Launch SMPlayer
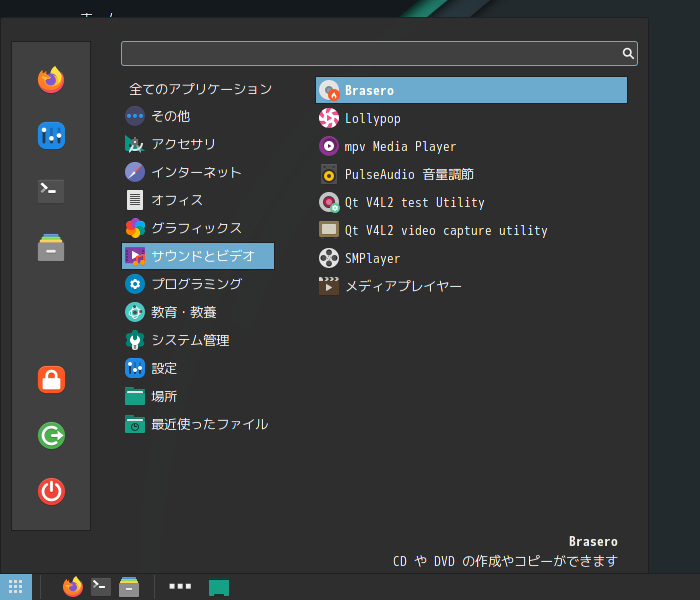Screen dimensions: 700x600 point(471,258)
